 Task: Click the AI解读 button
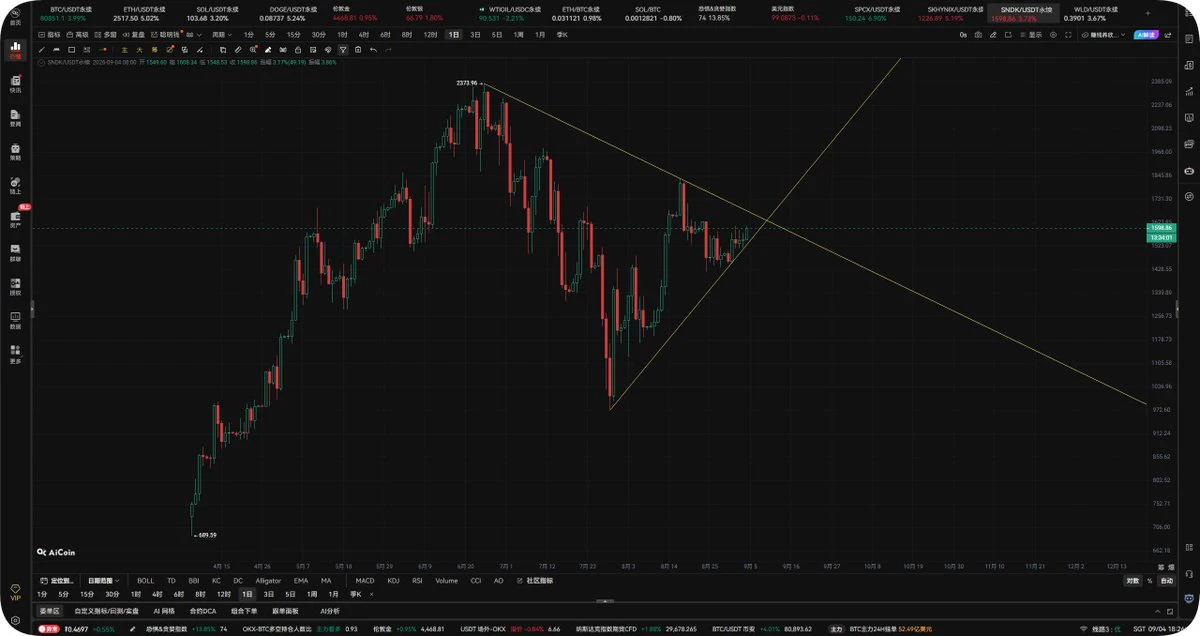click(1146, 35)
